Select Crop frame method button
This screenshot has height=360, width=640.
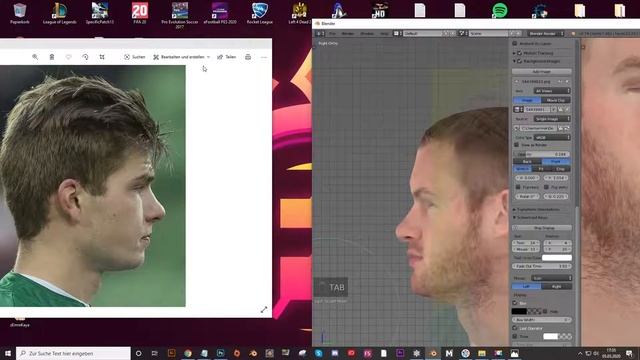click(x=560, y=169)
